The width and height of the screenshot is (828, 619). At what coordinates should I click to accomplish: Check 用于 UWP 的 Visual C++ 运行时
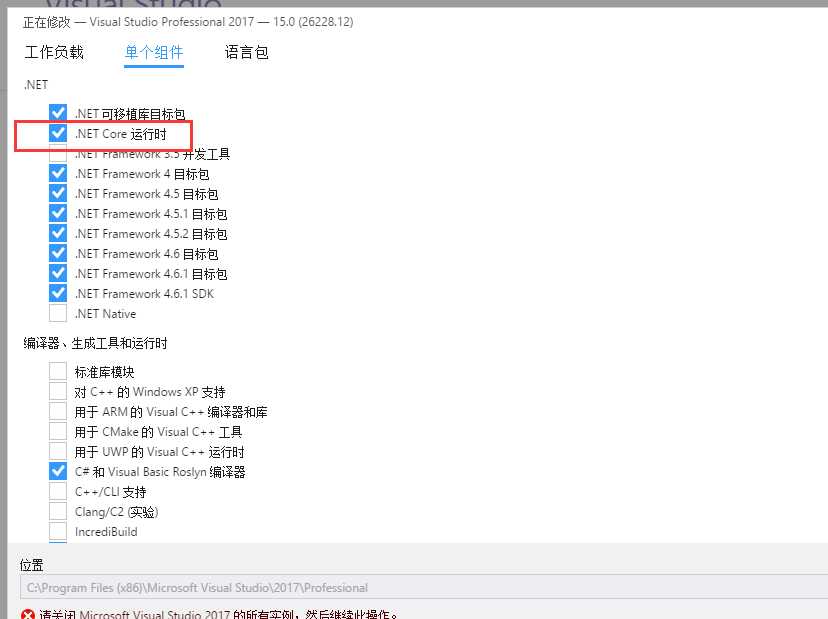pyautogui.click(x=58, y=452)
